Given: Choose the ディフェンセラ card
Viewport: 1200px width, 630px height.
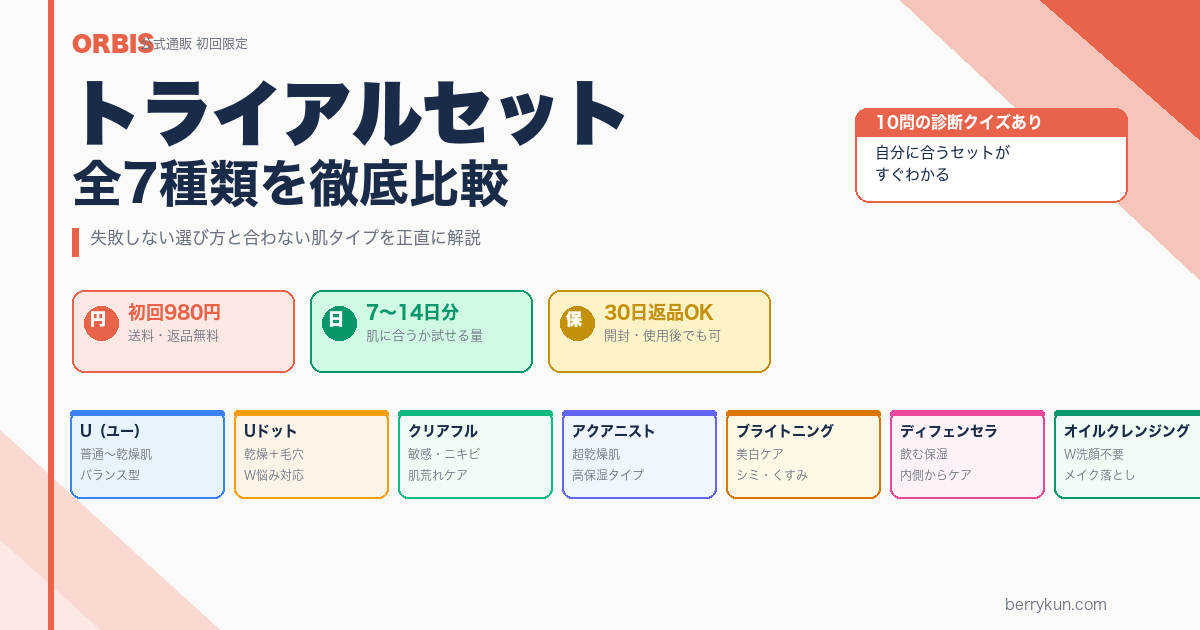Looking at the screenshot, I should coord(967,454).
